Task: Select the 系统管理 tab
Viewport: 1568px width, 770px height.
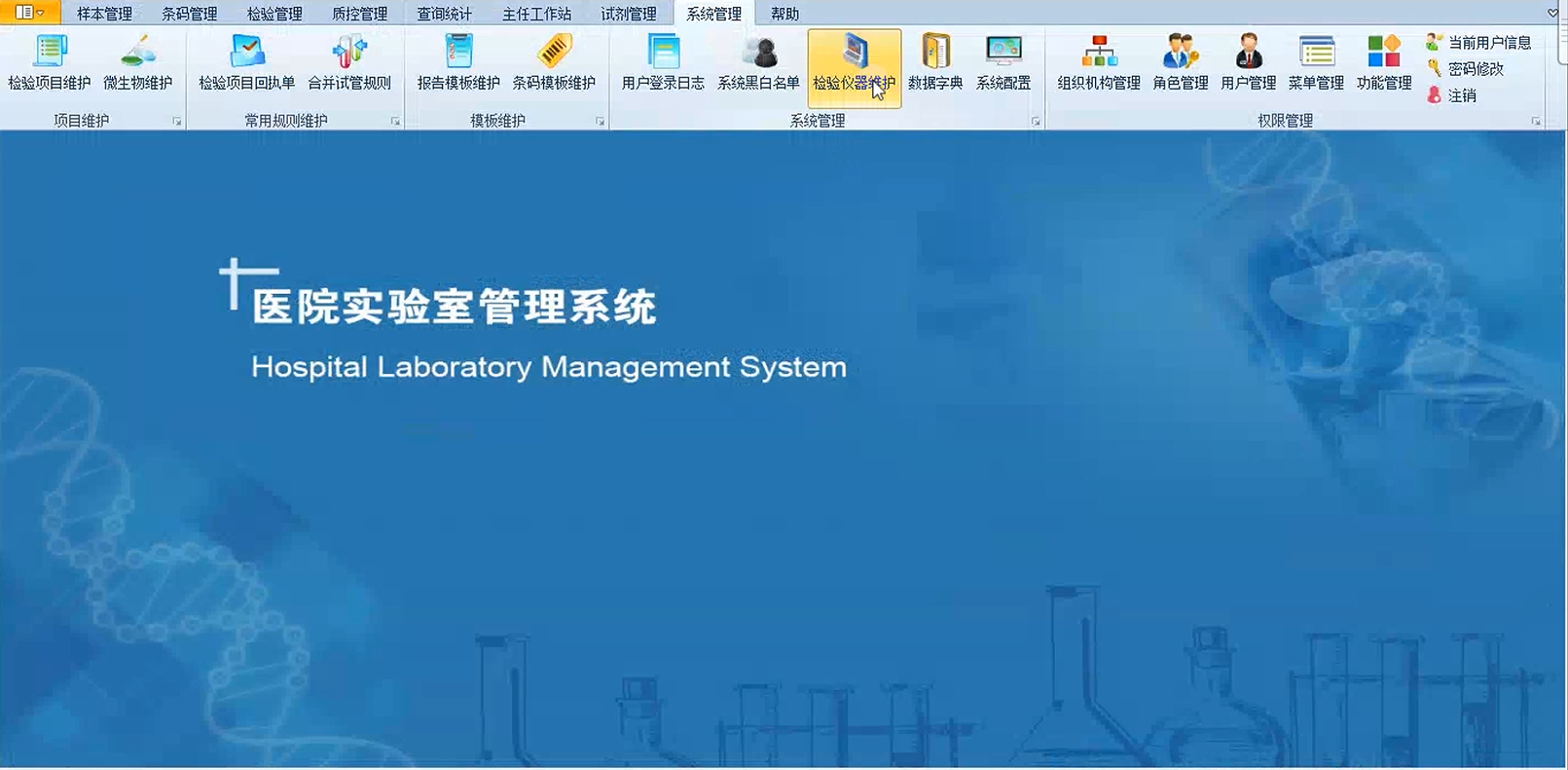Action: point(713,14)
